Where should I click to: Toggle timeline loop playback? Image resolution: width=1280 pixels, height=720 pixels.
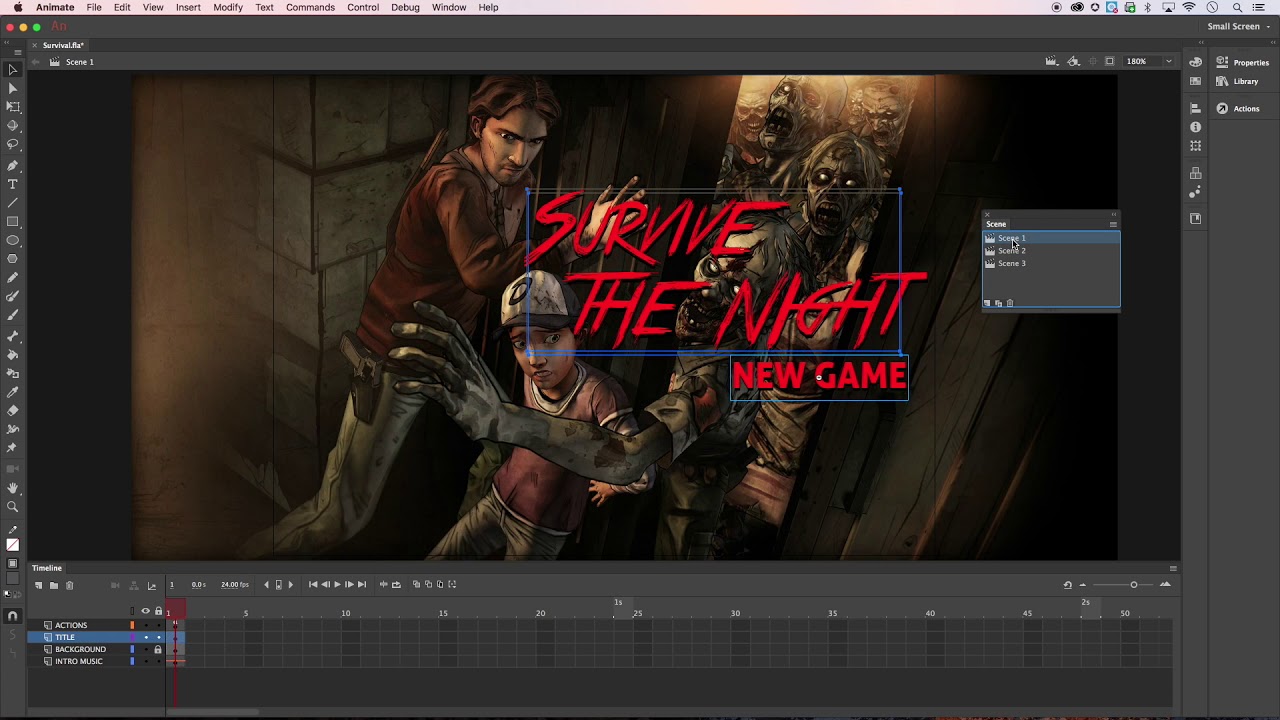396,585
